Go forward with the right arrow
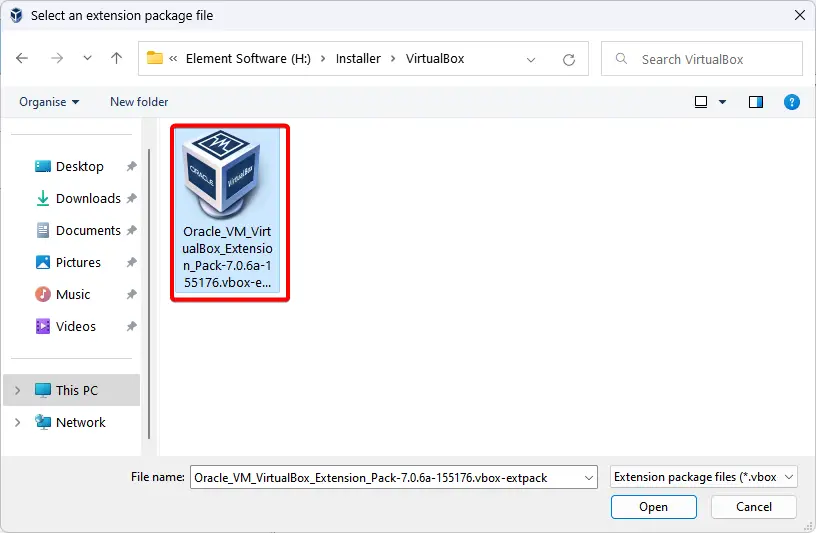Viewport: 816px width, 533px height. pos(57,58)
